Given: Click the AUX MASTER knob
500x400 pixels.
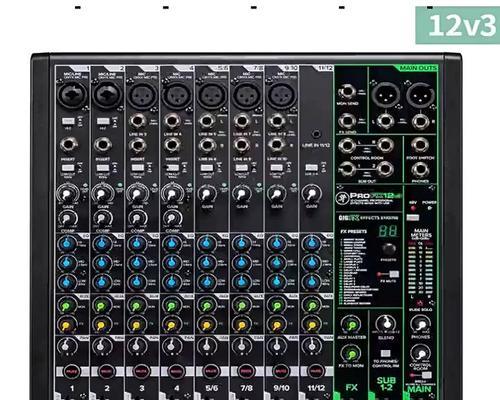Looking at the screenshot, I should 351,325.
